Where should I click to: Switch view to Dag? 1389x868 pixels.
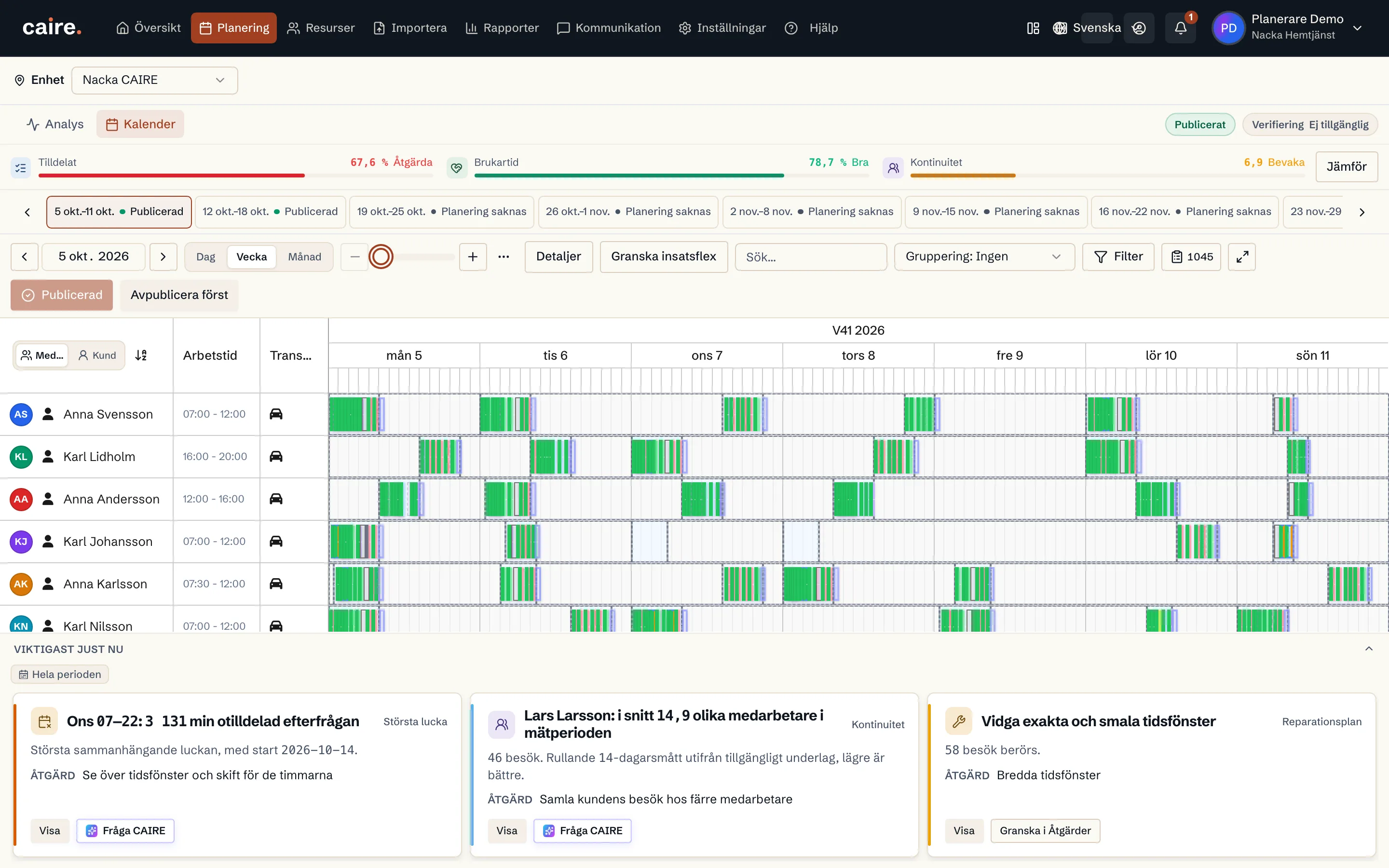click(205, 257)
